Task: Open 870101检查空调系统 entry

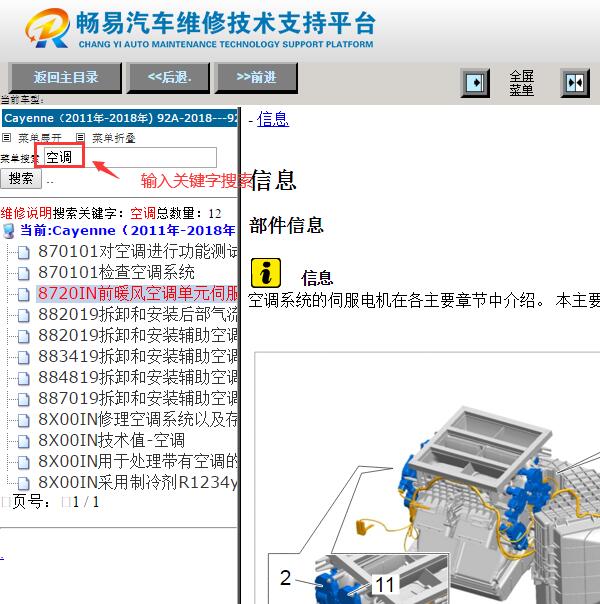Action: 116,272
